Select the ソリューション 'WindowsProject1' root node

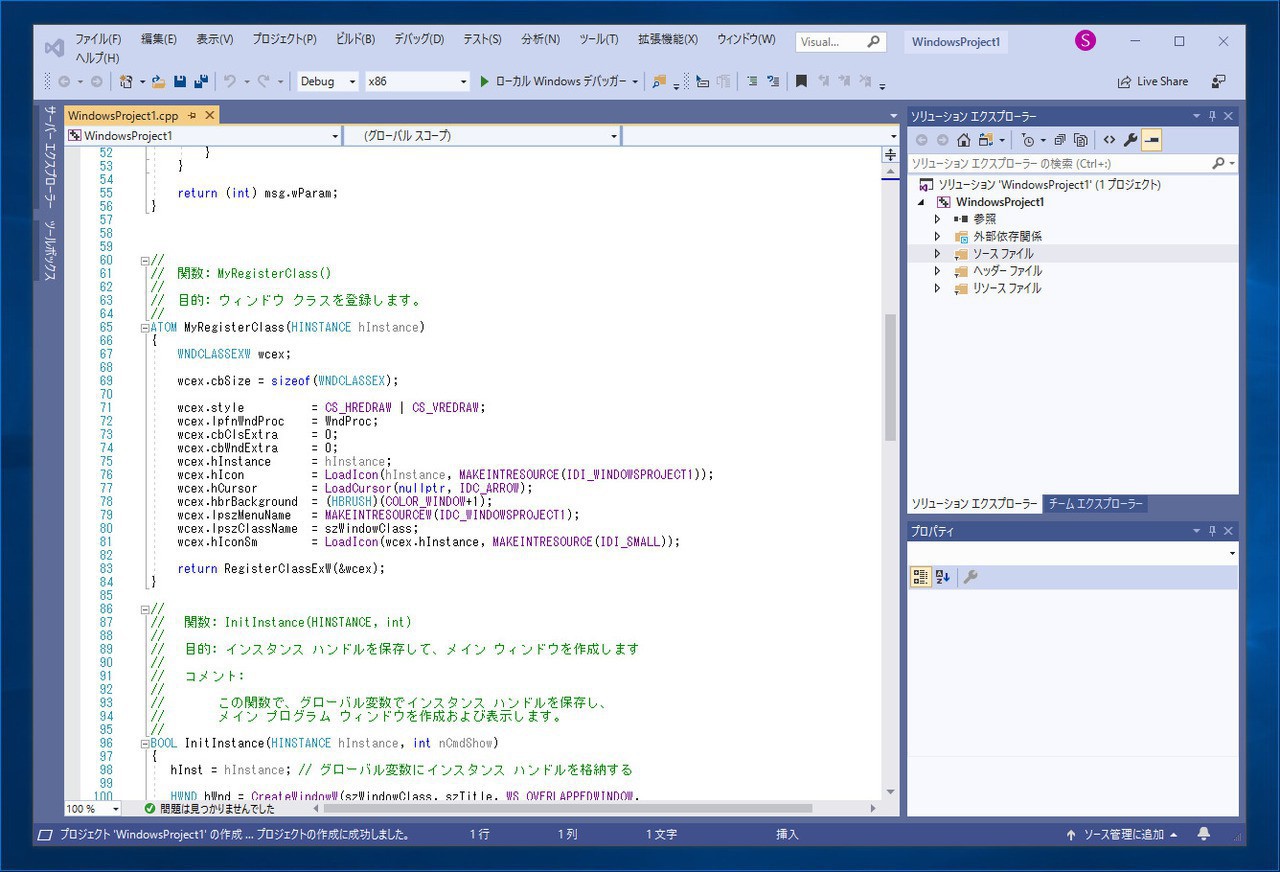point(1038,185)
